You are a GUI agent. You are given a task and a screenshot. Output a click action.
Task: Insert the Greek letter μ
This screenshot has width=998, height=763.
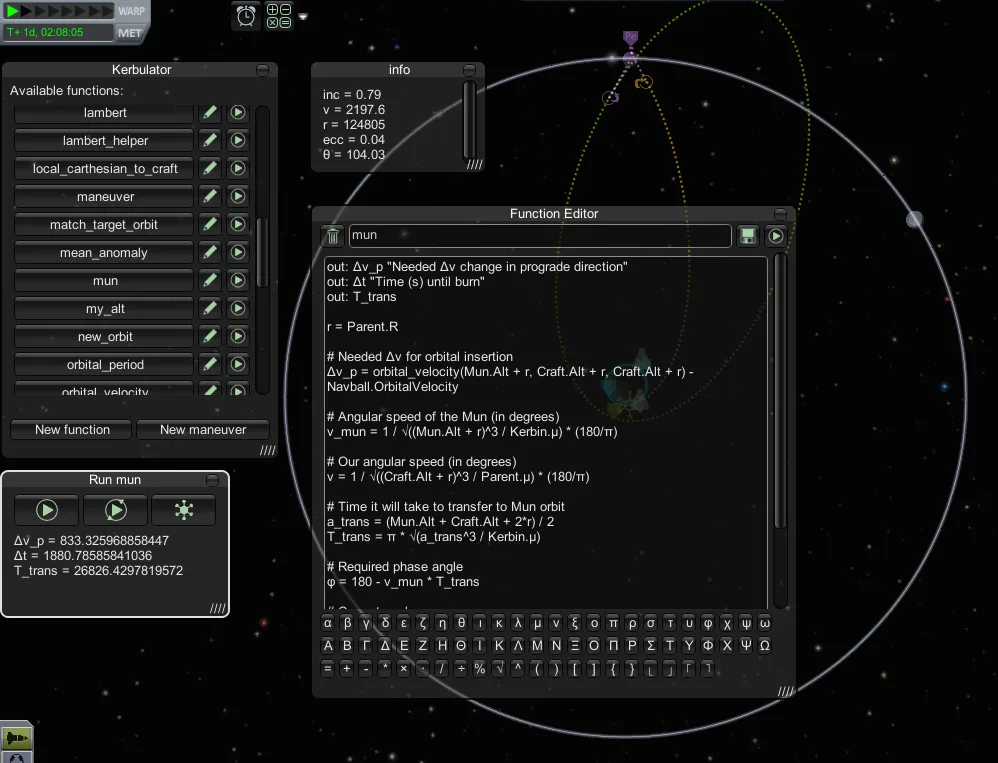click(x=537, y=624)
